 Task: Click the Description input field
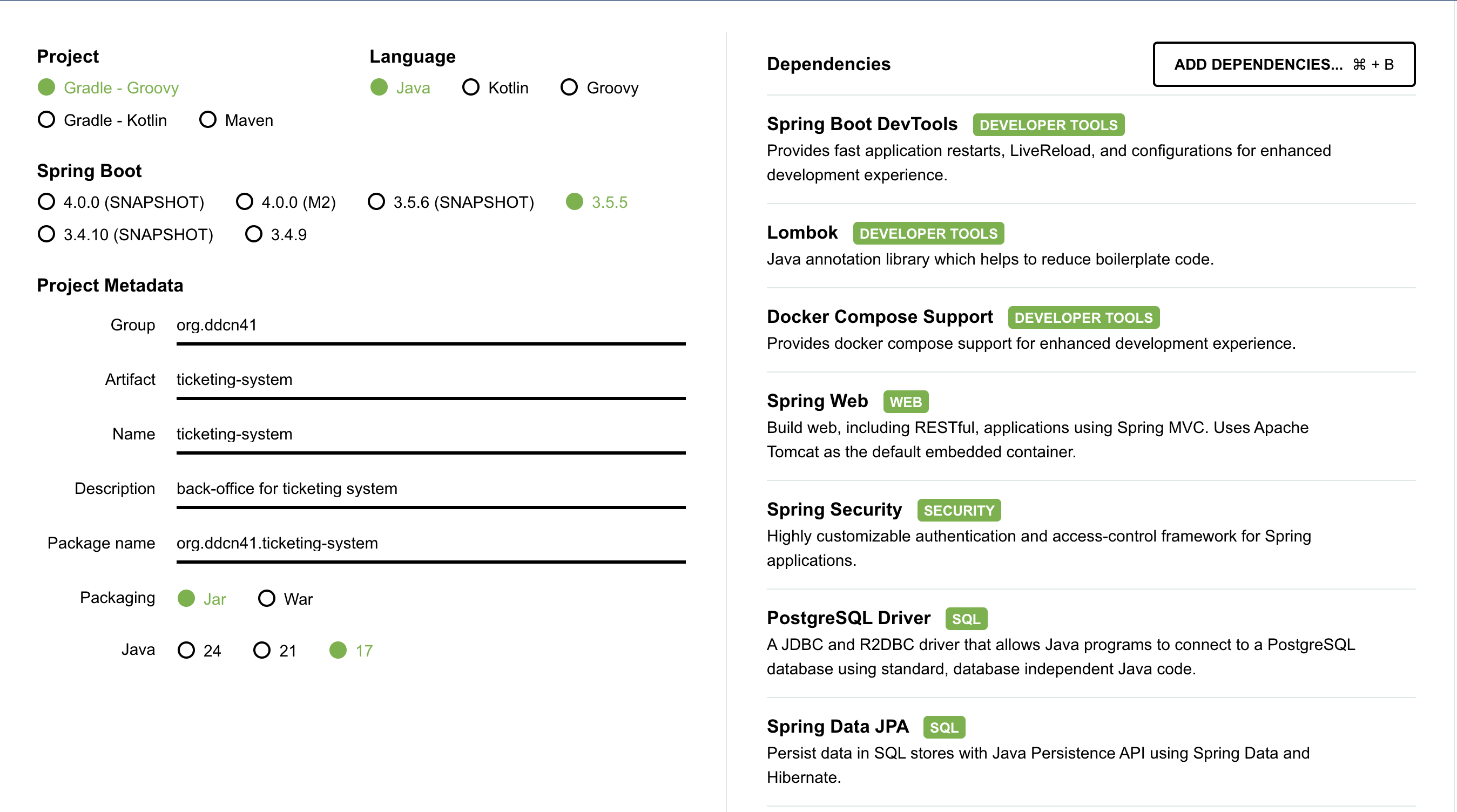pyautogui.click(x=430, y=489)
